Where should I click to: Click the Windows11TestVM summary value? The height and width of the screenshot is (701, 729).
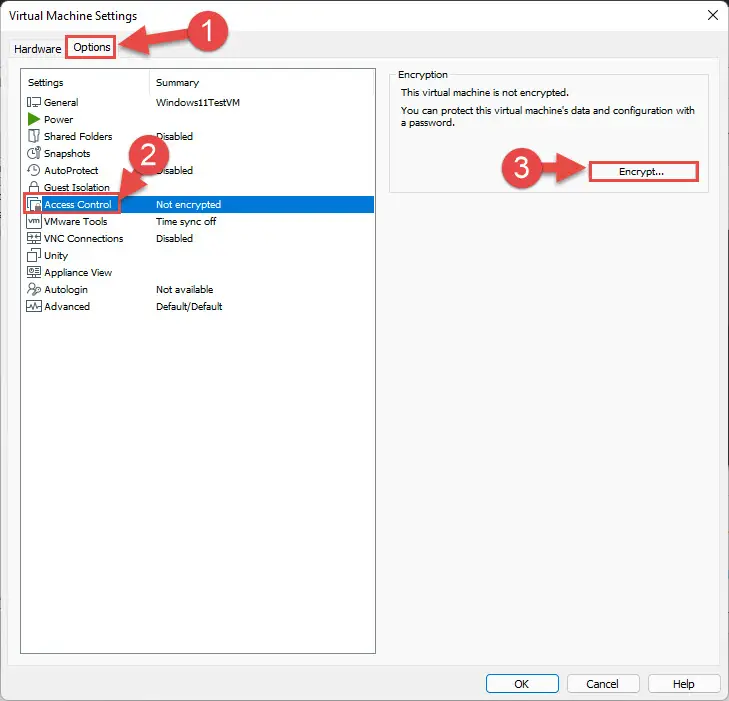tap(198, 102)
